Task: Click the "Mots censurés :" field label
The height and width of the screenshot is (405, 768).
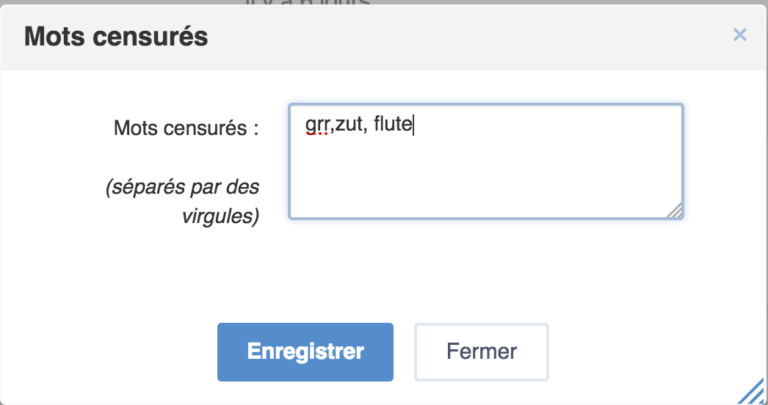Action: pyautogui.click(x=186, y=128)
